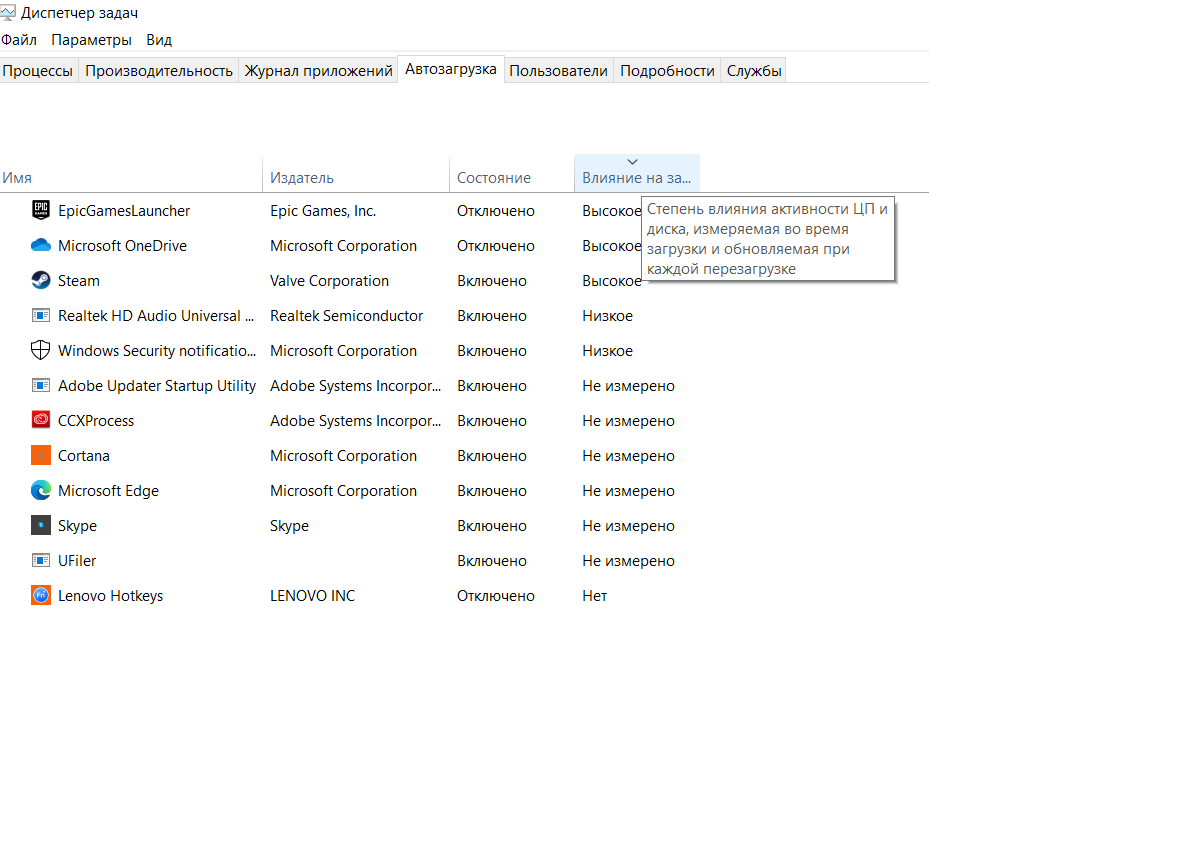Viewport: 1196px width, 846px height.
Task: Select the Microsoft Edge entry
Action: 108,491
